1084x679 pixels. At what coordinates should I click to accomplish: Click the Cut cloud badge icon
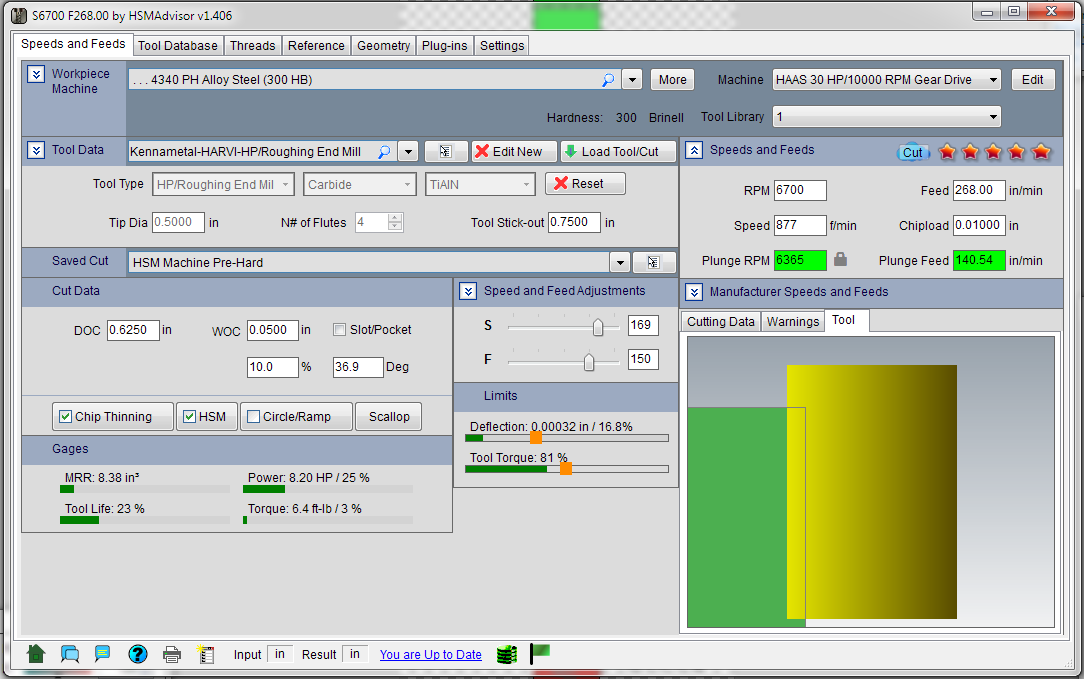pyautogui.click(x=913, y=152)
